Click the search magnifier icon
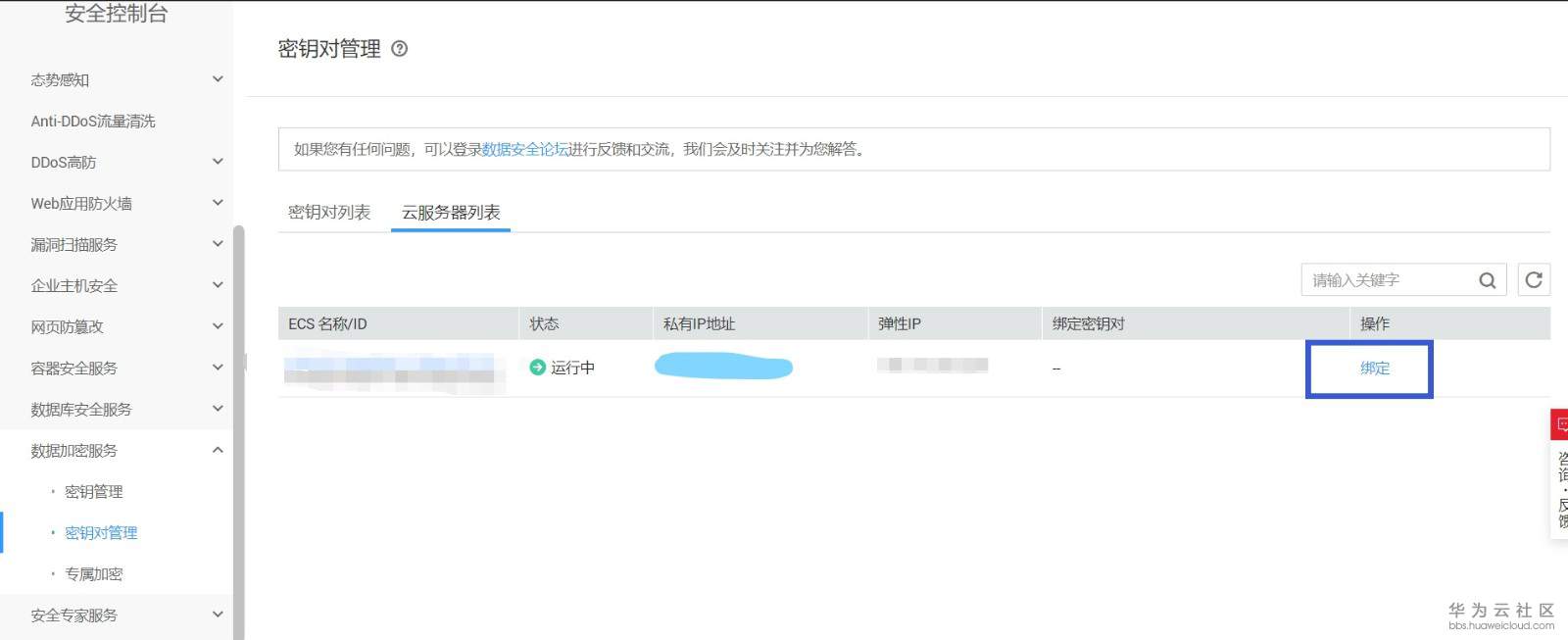The width and height of the screenshot is (1568, 640). point(1487,280)
